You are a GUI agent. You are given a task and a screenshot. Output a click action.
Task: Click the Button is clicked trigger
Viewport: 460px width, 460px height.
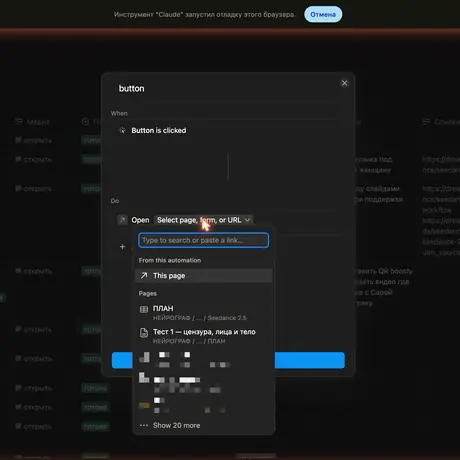click(x=159, y=130)
